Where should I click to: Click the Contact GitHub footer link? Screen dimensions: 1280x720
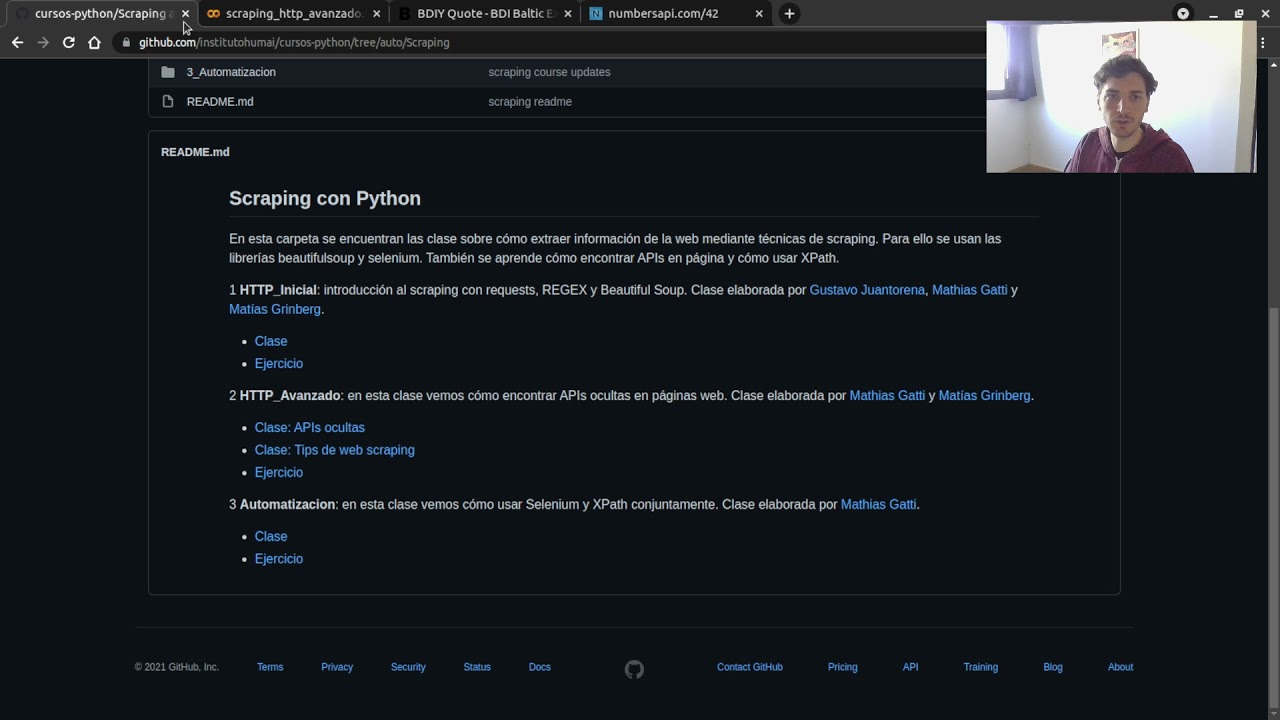[750, 667]
